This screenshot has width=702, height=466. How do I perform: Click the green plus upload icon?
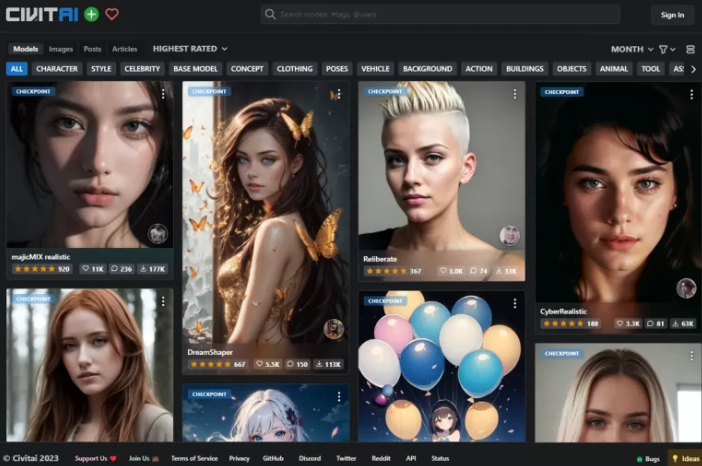pyautogui.click(x=92, y=14)
